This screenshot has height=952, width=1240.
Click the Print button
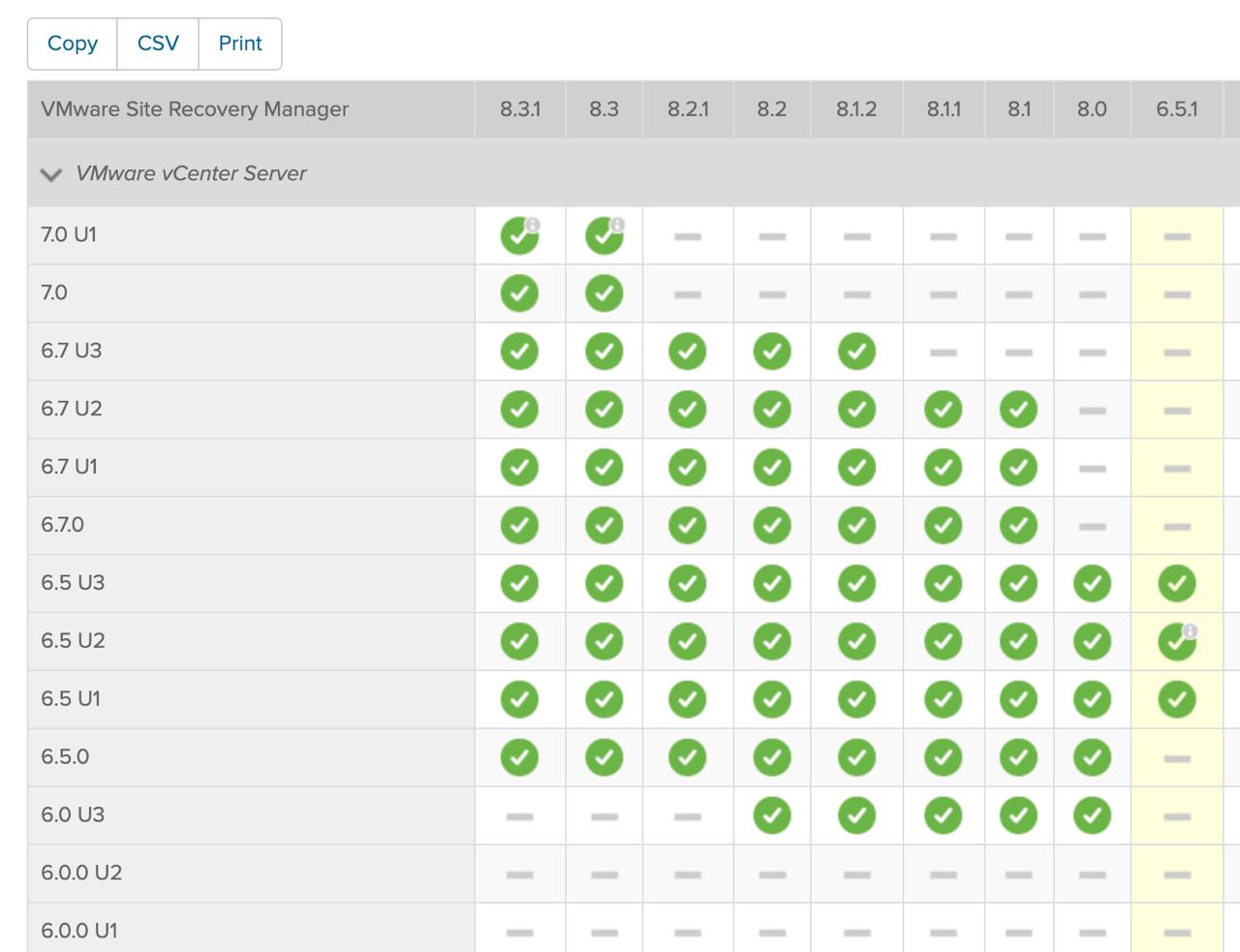click(240, 44)
